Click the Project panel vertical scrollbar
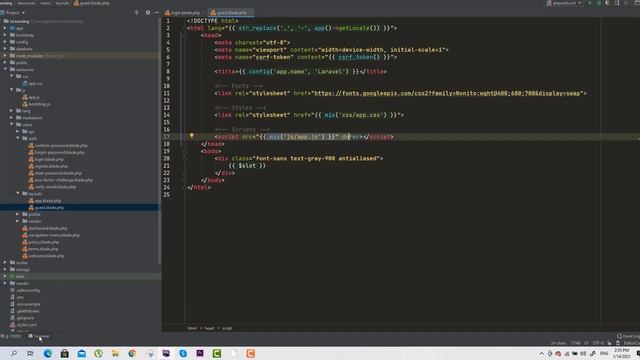The height and width of the screenshot is (360, 640). (x=159, y=141)
